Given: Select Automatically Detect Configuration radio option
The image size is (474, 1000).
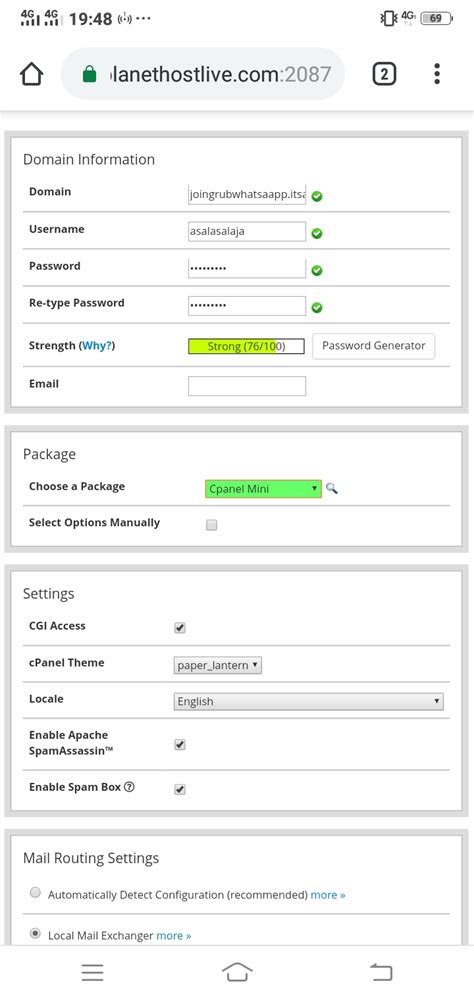Looking at the screenshot, I should [x=36, y=893].
